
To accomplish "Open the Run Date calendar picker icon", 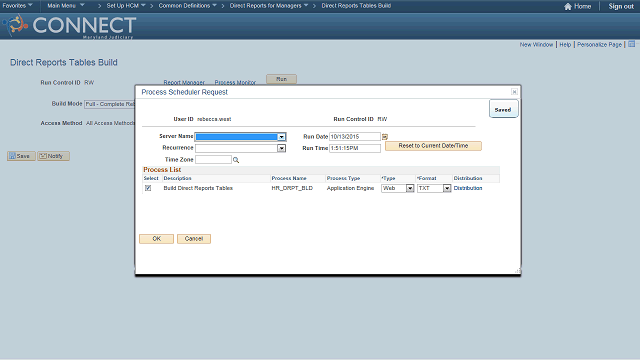I will pos(384,137).
